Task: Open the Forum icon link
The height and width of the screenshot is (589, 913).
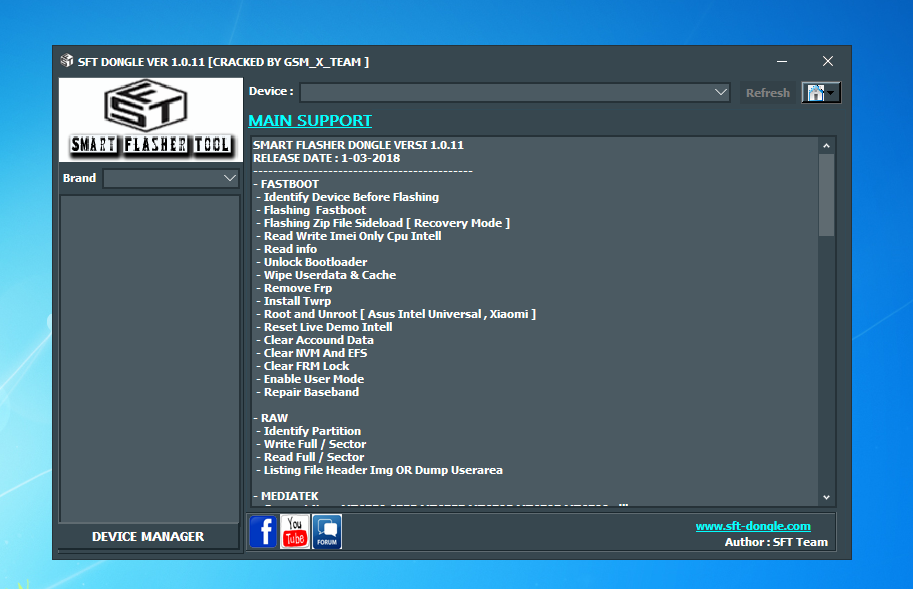Action: [x=327, y=531]
